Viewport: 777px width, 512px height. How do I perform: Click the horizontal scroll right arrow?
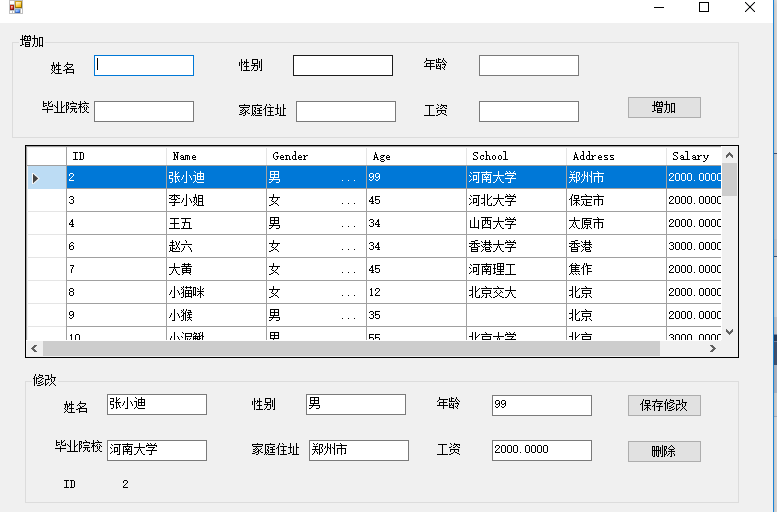[713, 348]
